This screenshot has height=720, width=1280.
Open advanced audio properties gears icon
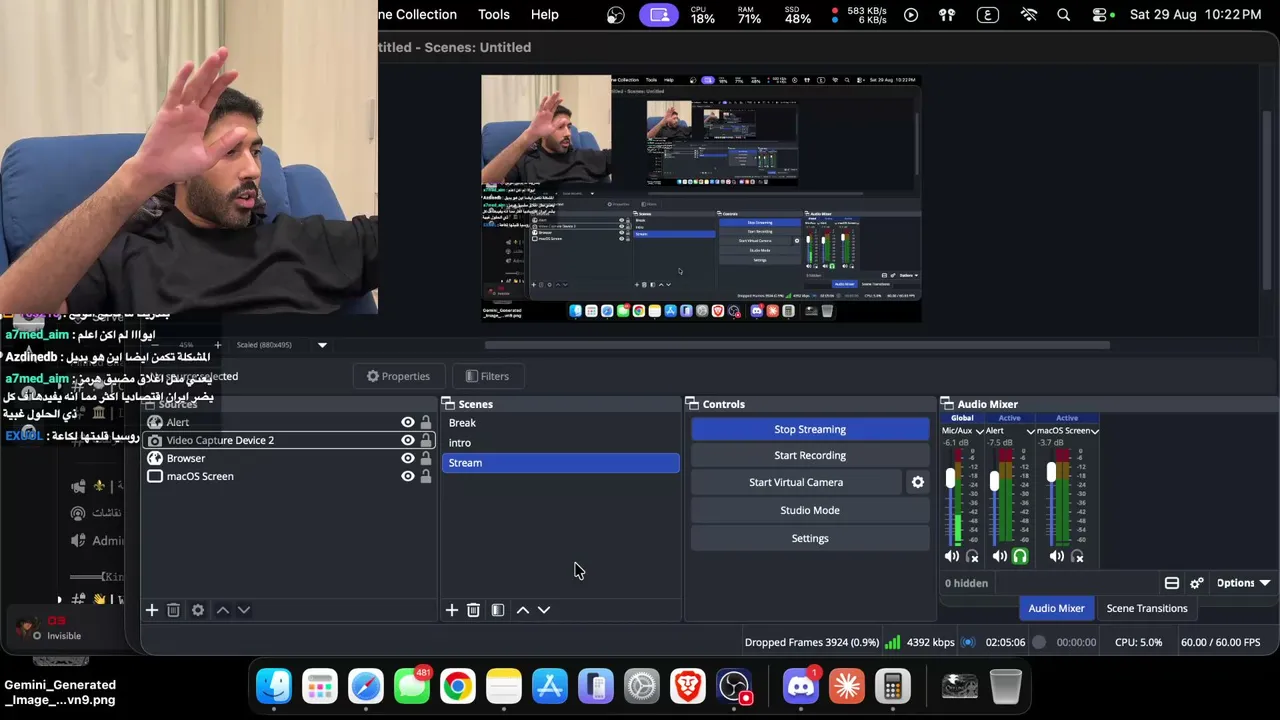pyautogui.click(x=1196, y=583)
